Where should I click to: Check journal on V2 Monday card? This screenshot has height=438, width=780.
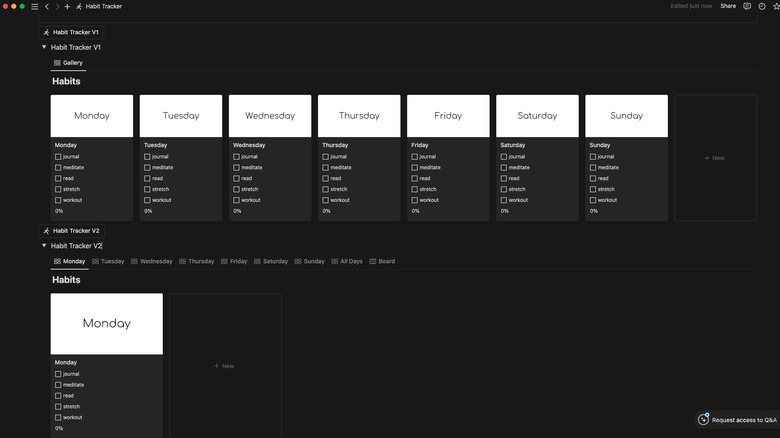(58, 374)
